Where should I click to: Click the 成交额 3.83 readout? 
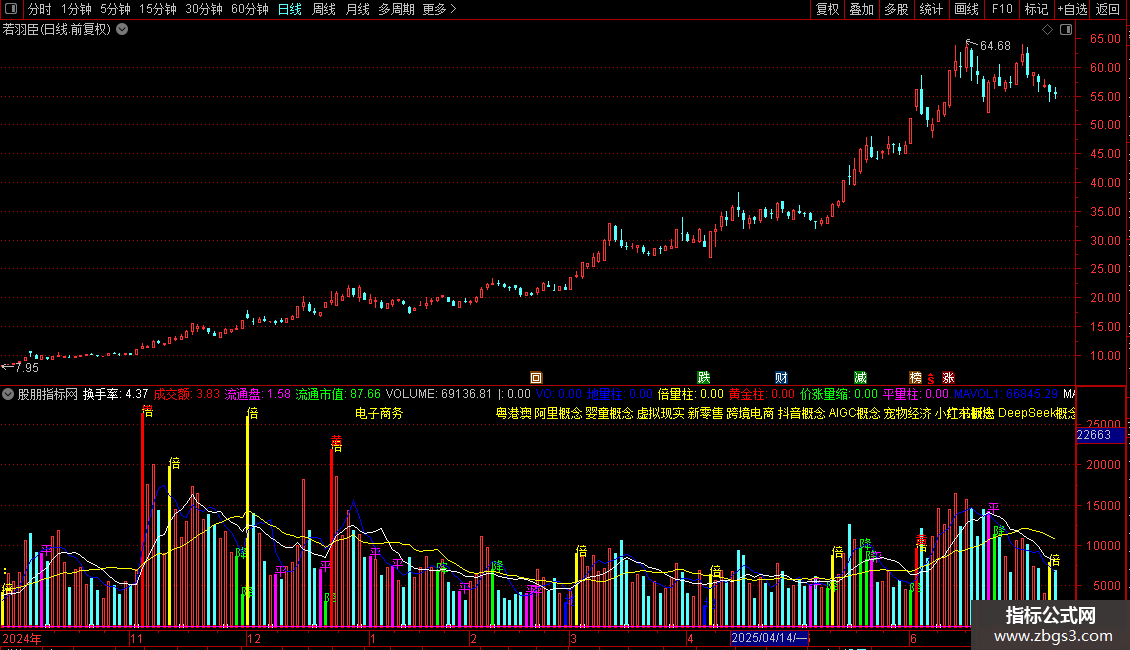(x=187, y=394)
